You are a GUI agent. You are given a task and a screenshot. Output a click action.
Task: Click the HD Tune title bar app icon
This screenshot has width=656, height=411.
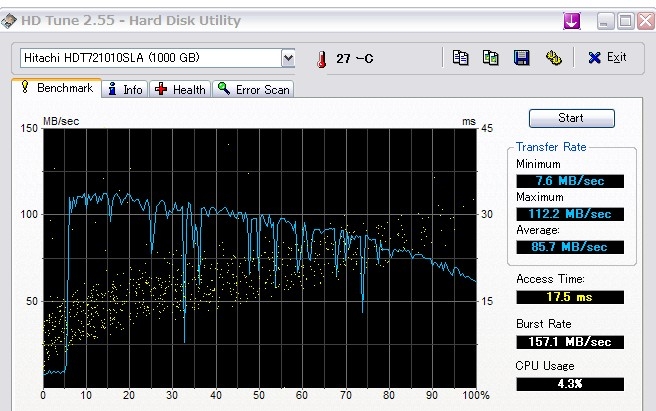pos(8,21)
